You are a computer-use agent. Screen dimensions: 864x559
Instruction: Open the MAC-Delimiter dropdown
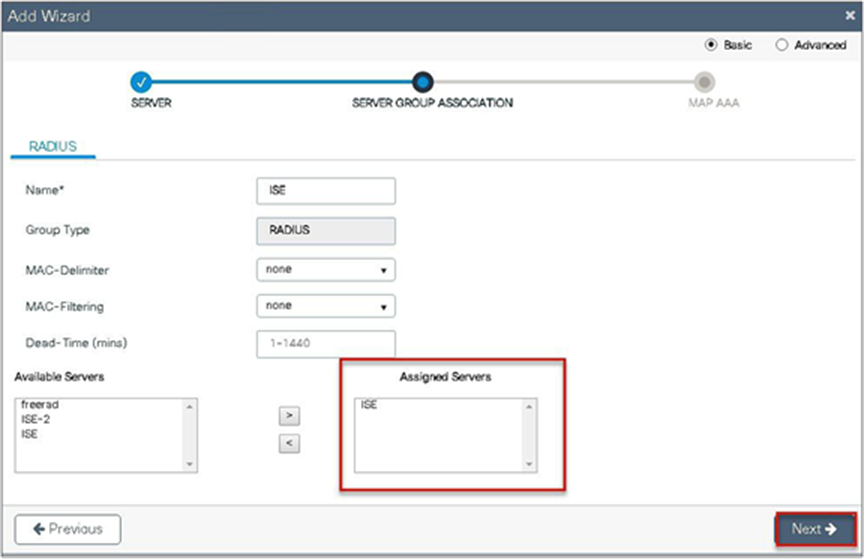click(326, 270)
